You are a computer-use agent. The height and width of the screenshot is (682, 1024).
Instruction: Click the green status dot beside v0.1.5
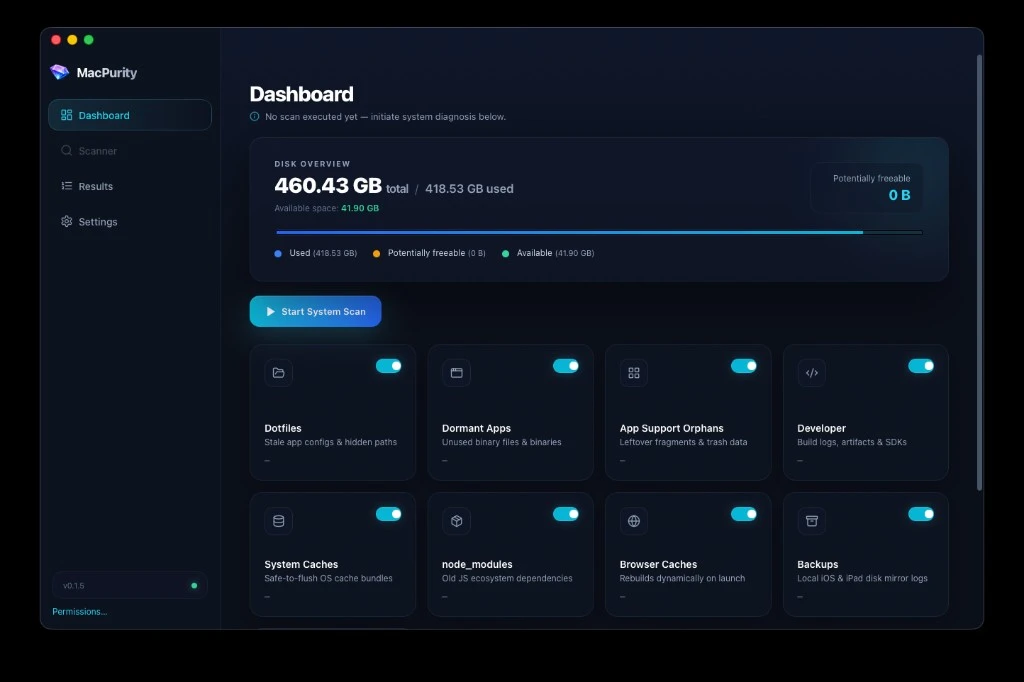194,585
